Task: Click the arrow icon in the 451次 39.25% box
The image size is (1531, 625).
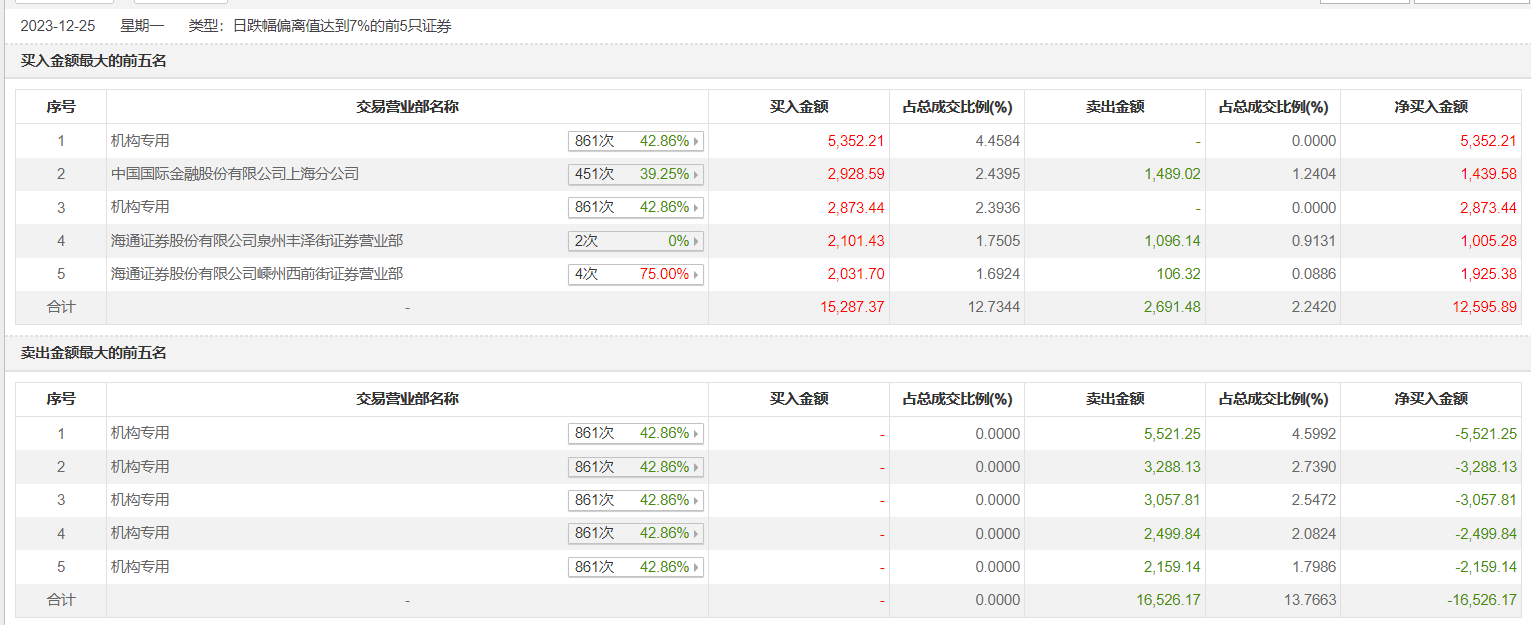Action: point(696,175)
